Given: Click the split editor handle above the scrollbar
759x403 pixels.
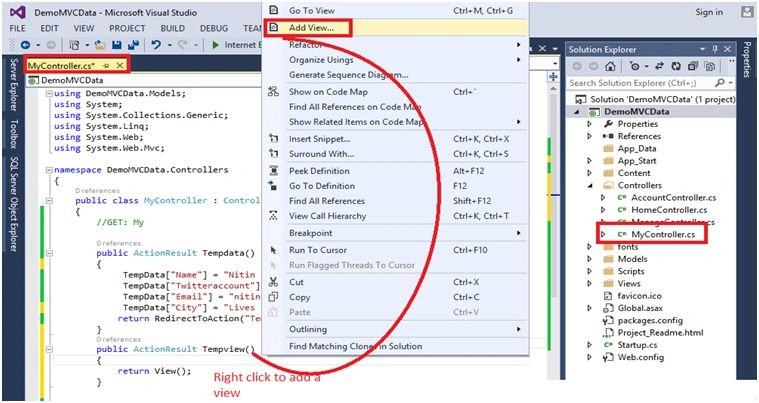Looking at the screenshot, I should point(553,77).
